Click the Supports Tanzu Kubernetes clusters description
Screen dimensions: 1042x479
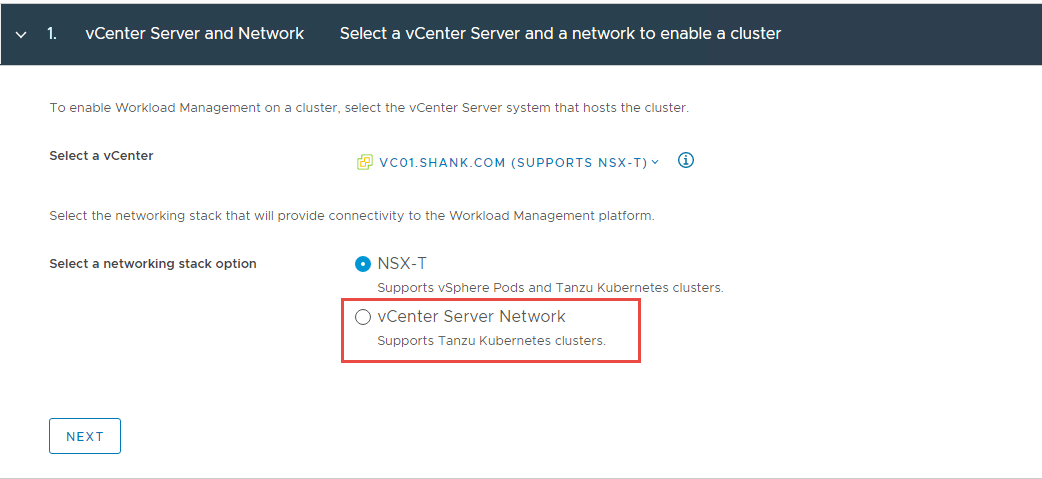tap(492, 341)
